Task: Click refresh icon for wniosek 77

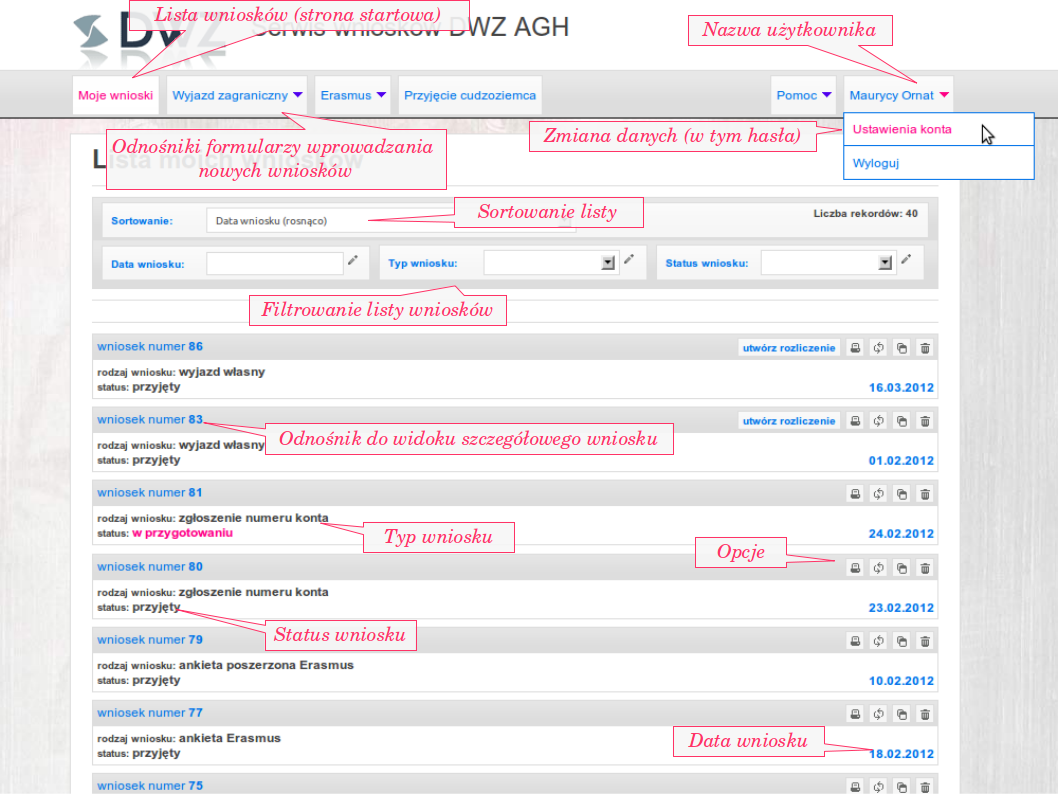Action: (x=879, y=714)
